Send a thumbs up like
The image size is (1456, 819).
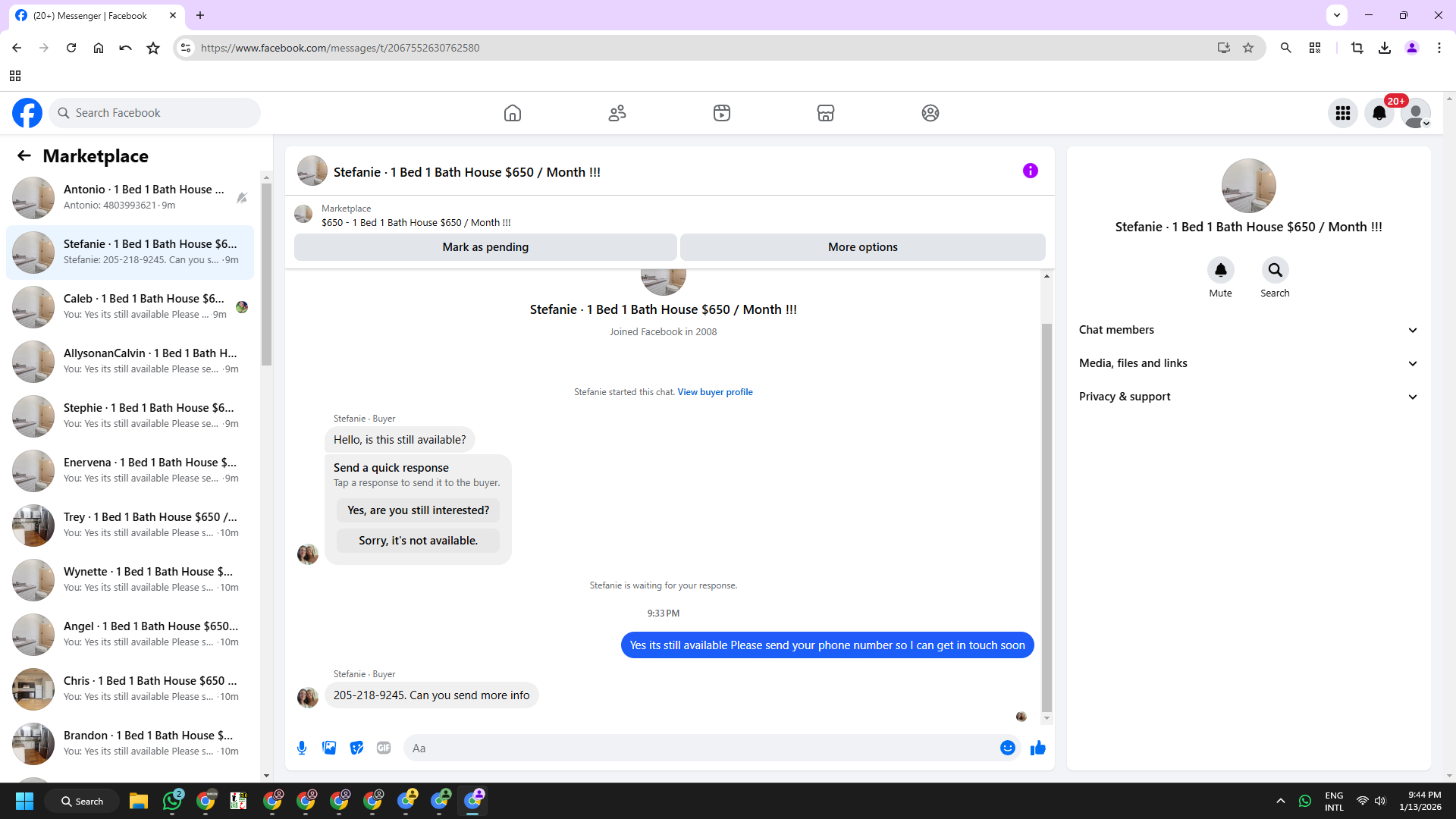tap(1037, 748)
